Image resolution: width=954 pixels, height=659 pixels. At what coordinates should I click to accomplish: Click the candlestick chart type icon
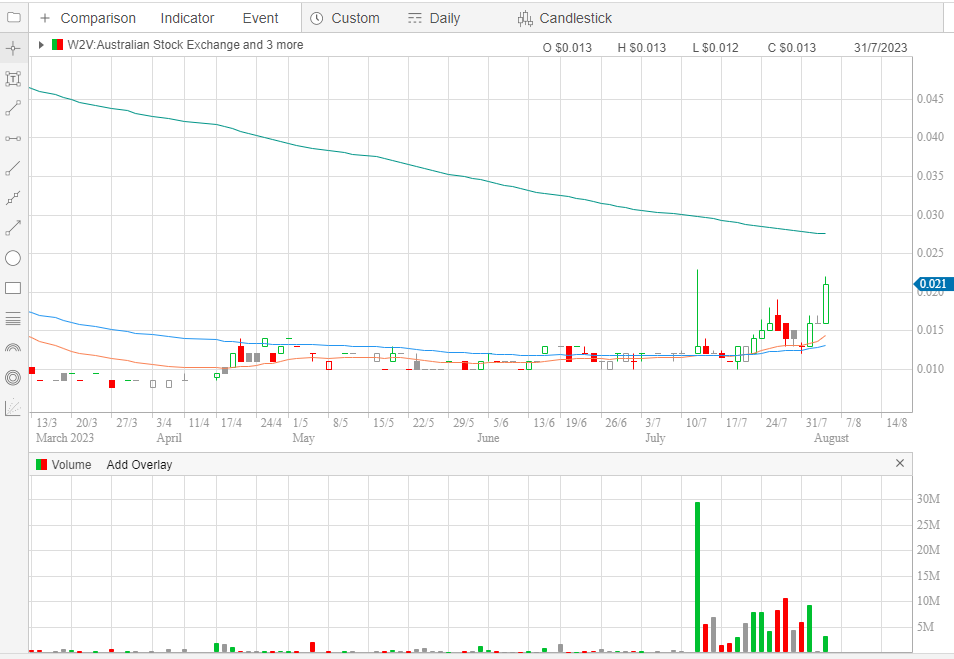click(524, 18)
